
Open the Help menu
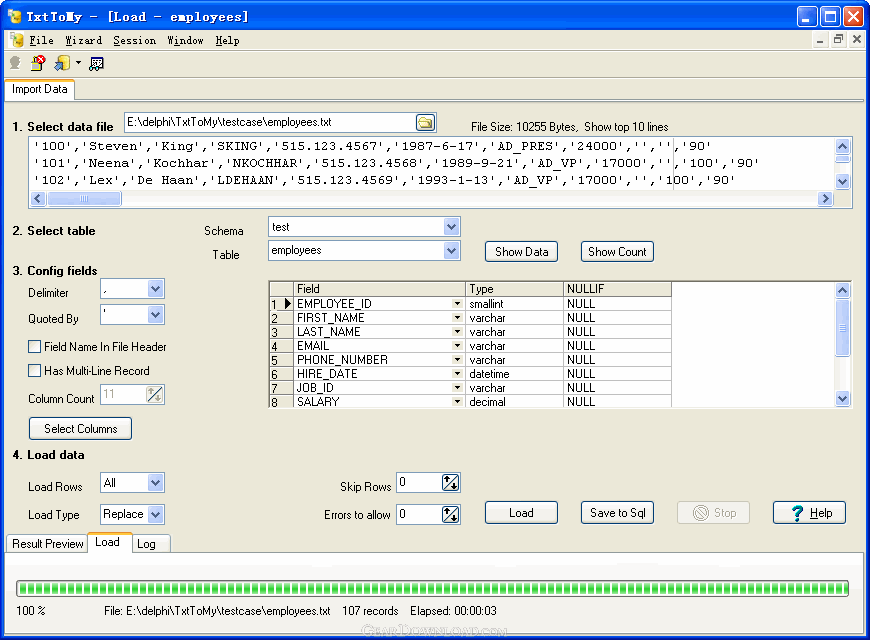227,41
